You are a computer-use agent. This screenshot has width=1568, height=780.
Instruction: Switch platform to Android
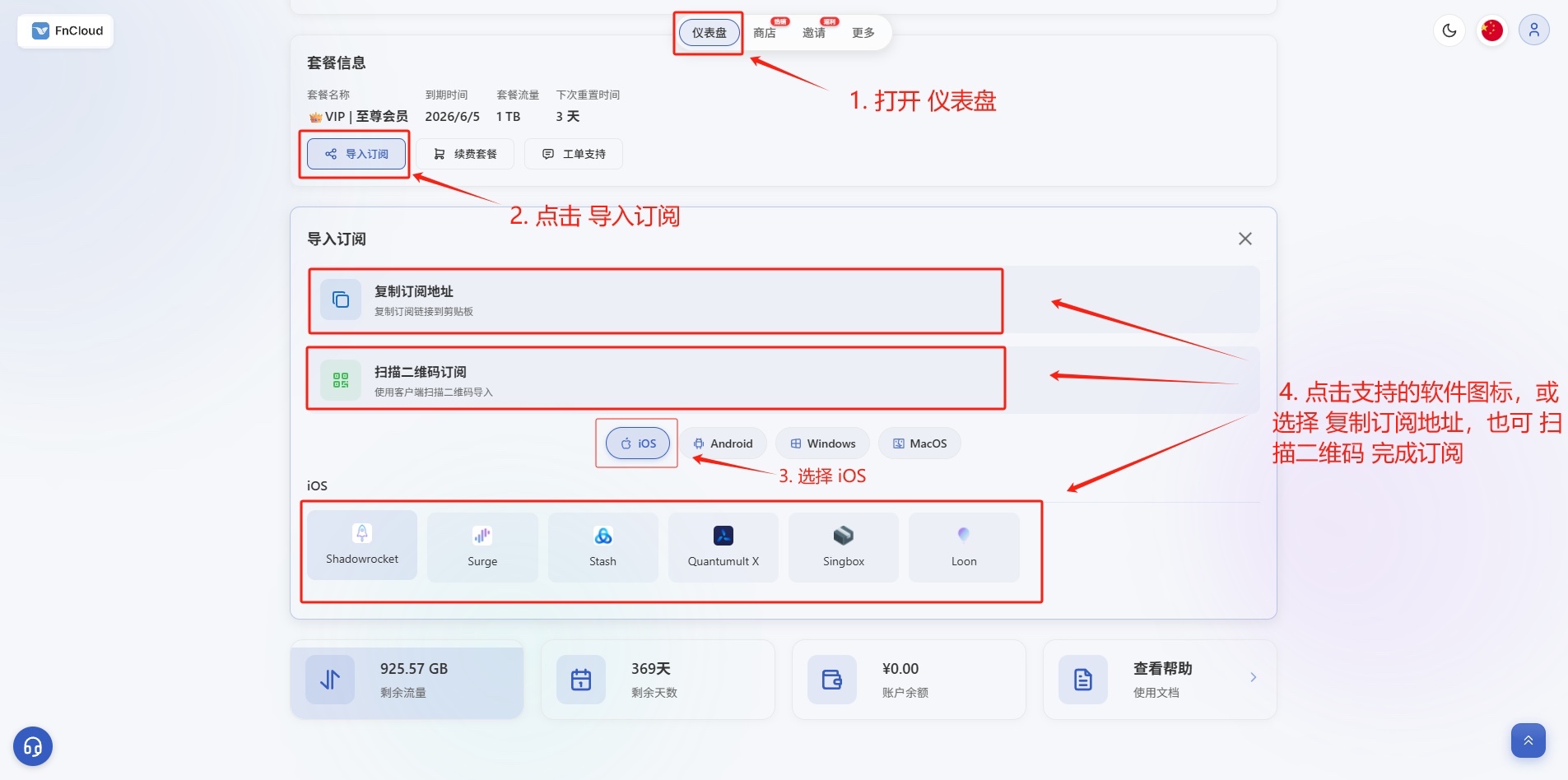pyautogui.click(x=723, y=443)
